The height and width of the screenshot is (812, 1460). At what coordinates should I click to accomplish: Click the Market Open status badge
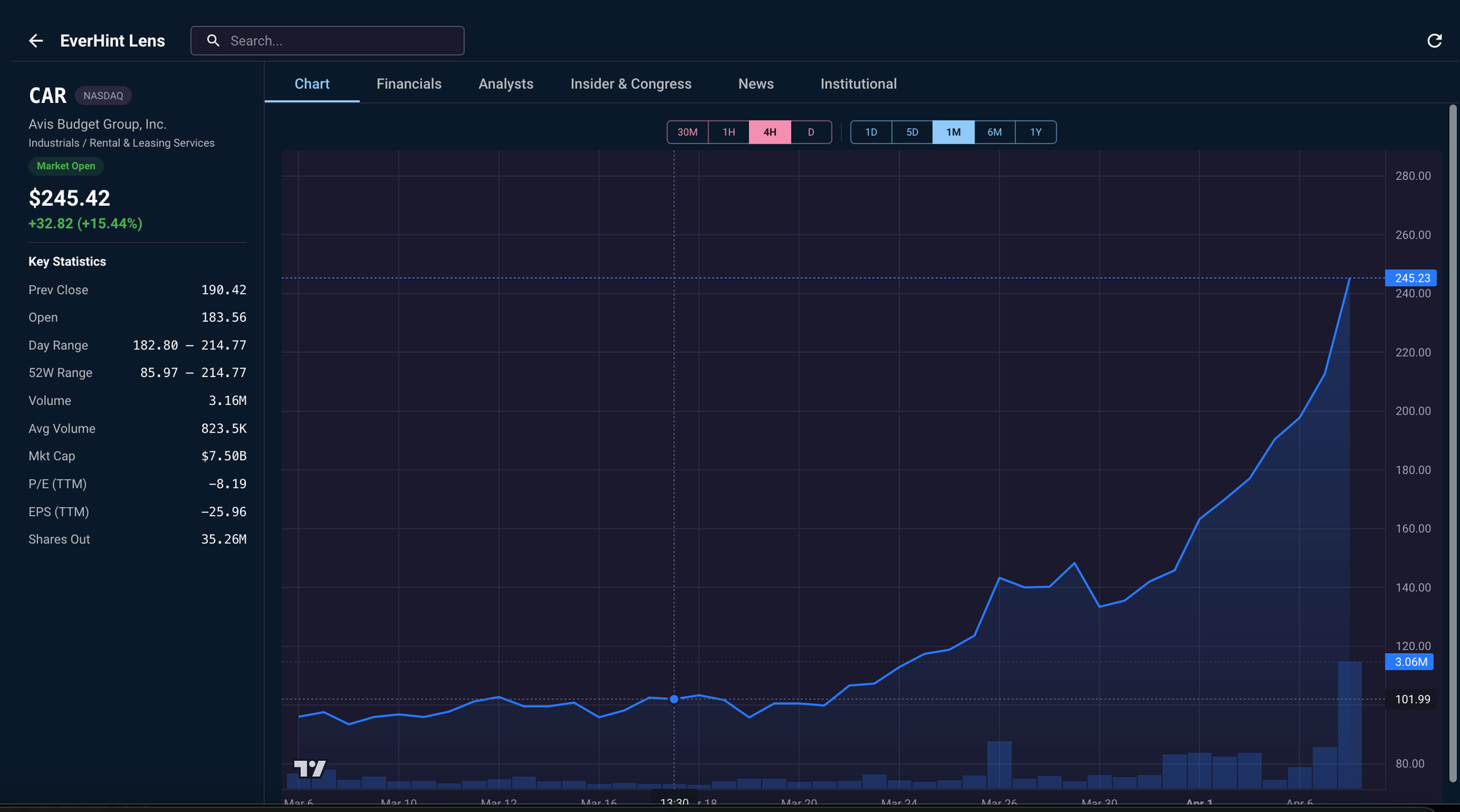click(66, 166)
